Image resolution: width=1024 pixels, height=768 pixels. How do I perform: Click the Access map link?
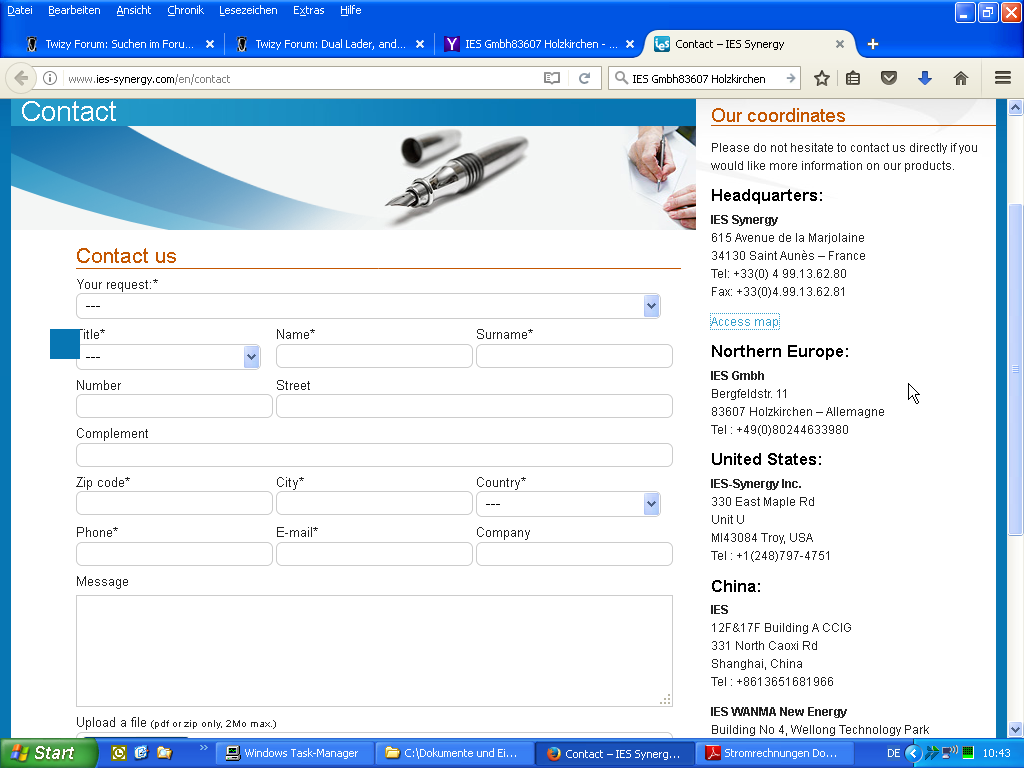(x=744, y=322)
